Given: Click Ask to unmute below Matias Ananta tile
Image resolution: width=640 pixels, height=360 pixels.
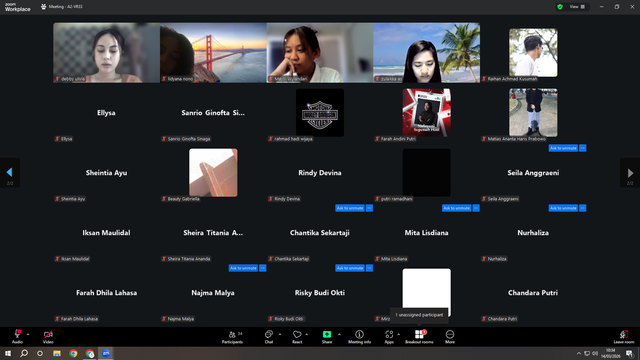Looking at the screenshot, I should coord(563,148).
